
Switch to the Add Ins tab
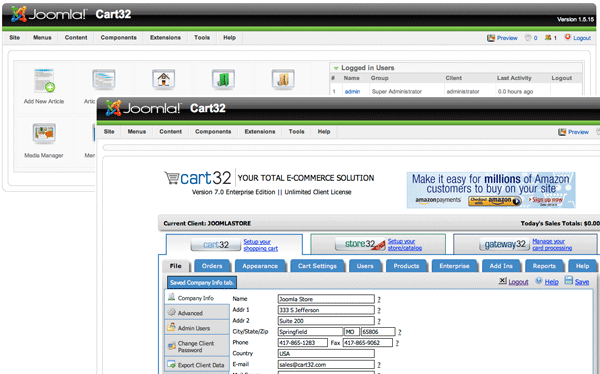(501, 266)
